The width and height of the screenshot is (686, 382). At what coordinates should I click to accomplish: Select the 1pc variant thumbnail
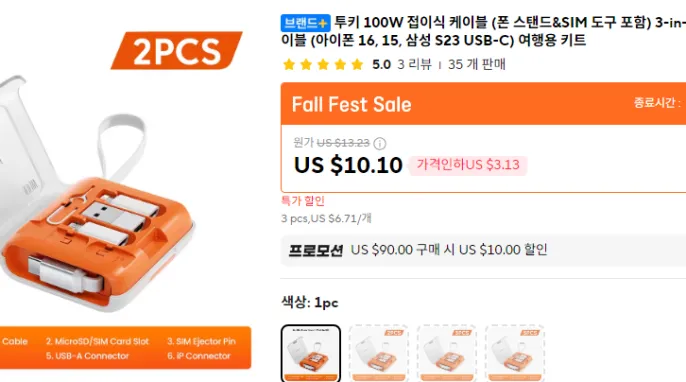(311, 353)
